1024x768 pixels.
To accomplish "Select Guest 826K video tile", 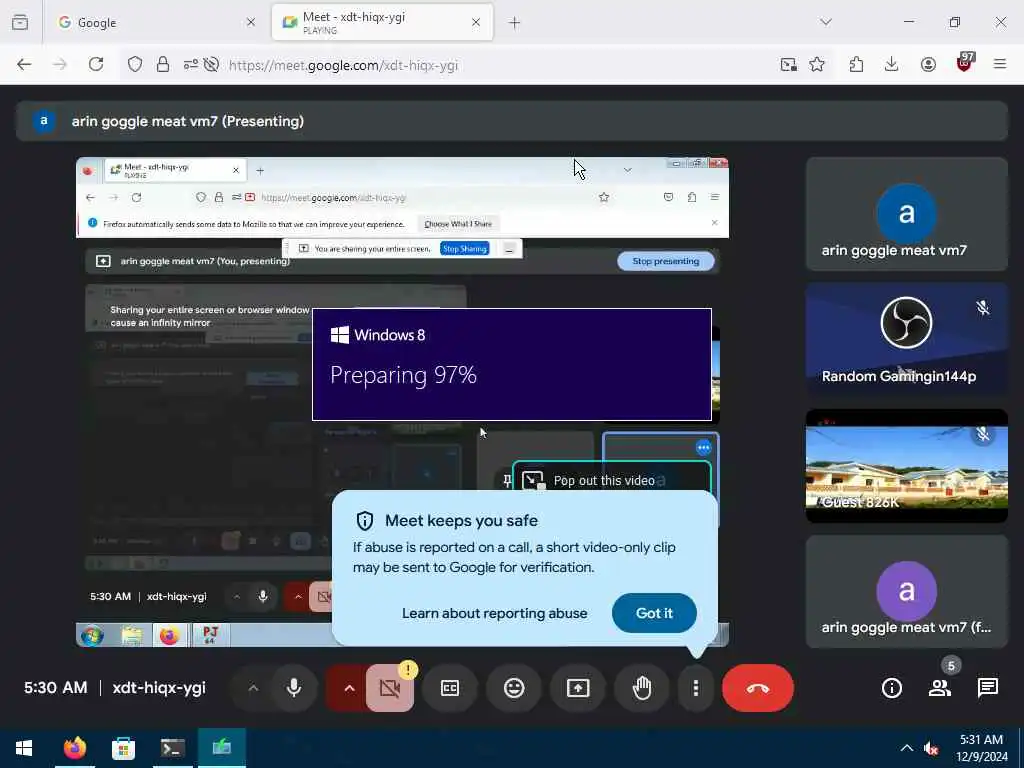I will click(x=906, y=466).
